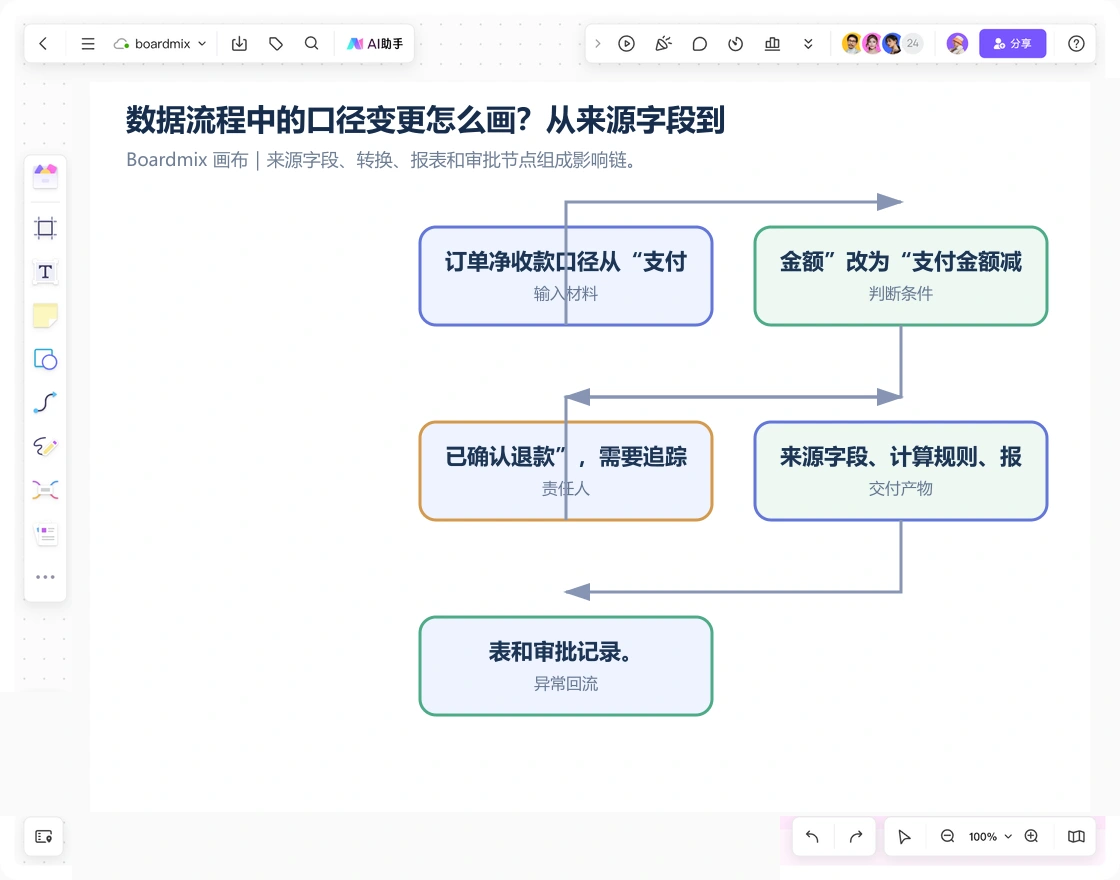Open more tools with the three dots
This screenshot has width=1120, height=880.
coord(45,577)
